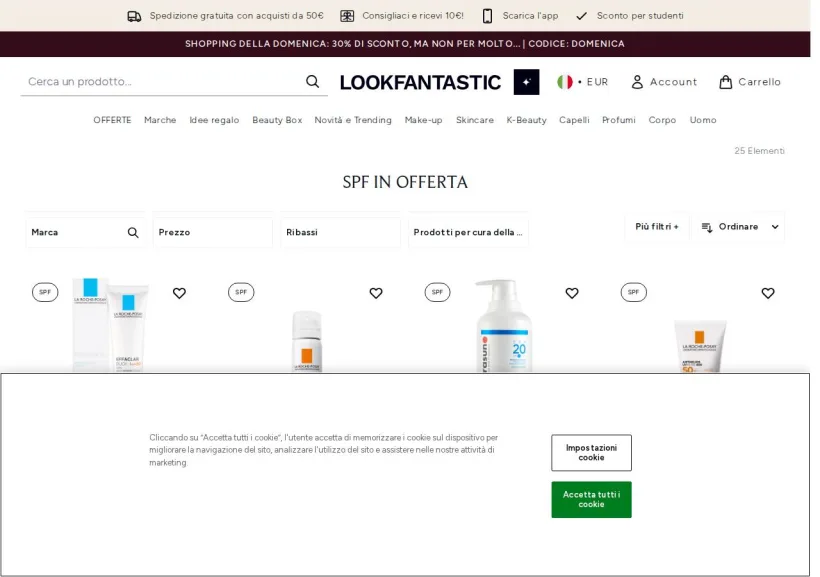
Task: Expand the Ribassi filter
Action: (x=340, y=232)
